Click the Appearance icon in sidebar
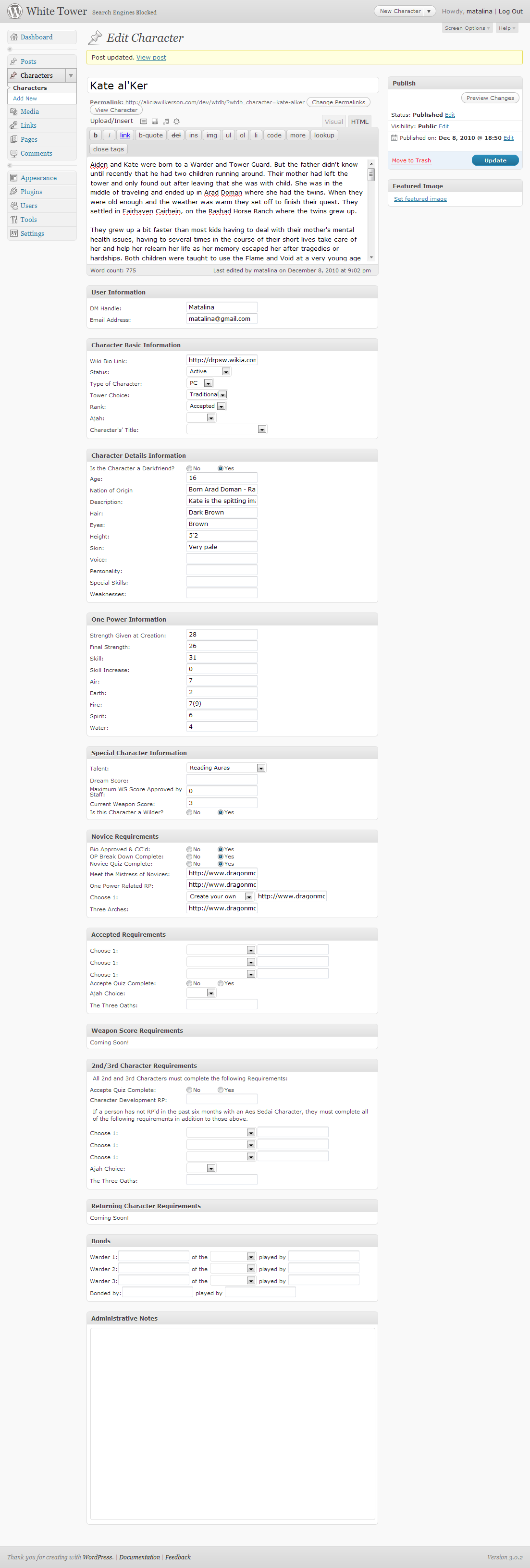 coord(13,178)
